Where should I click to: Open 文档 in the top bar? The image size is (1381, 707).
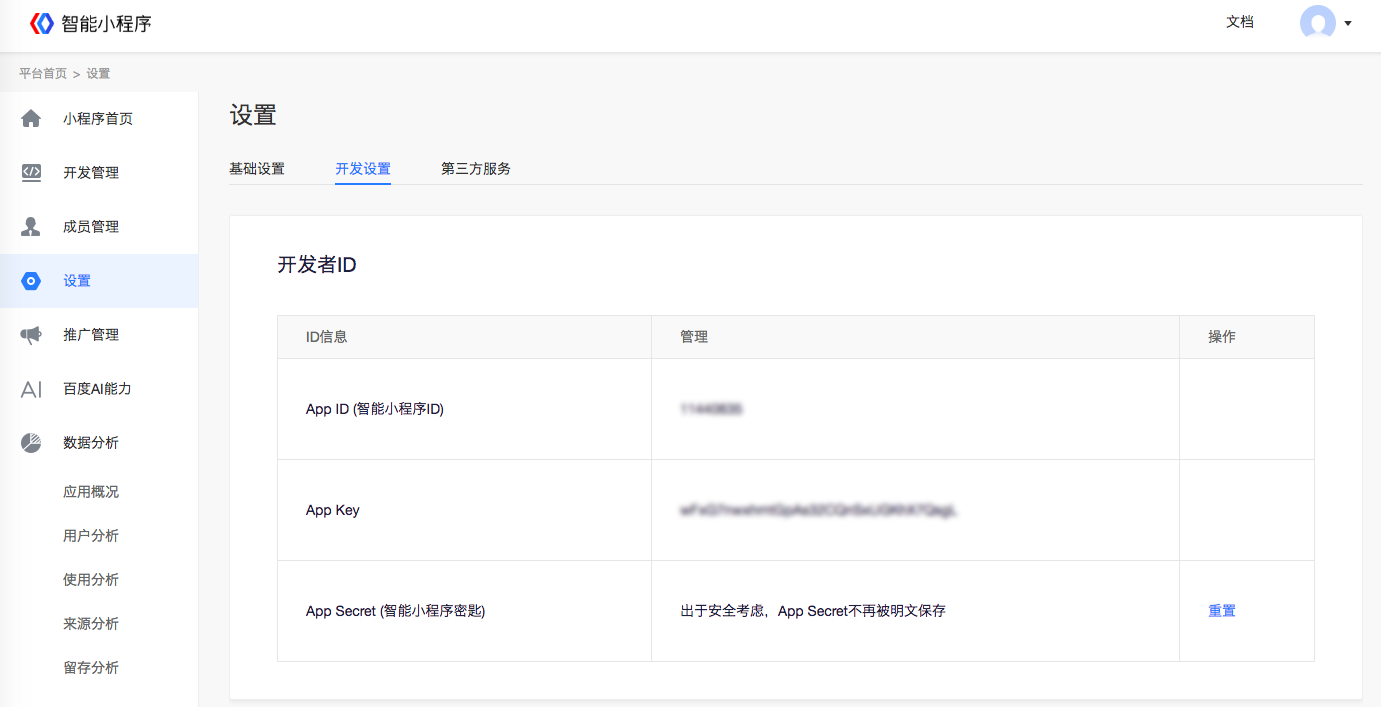click(x=1240, y=22)
